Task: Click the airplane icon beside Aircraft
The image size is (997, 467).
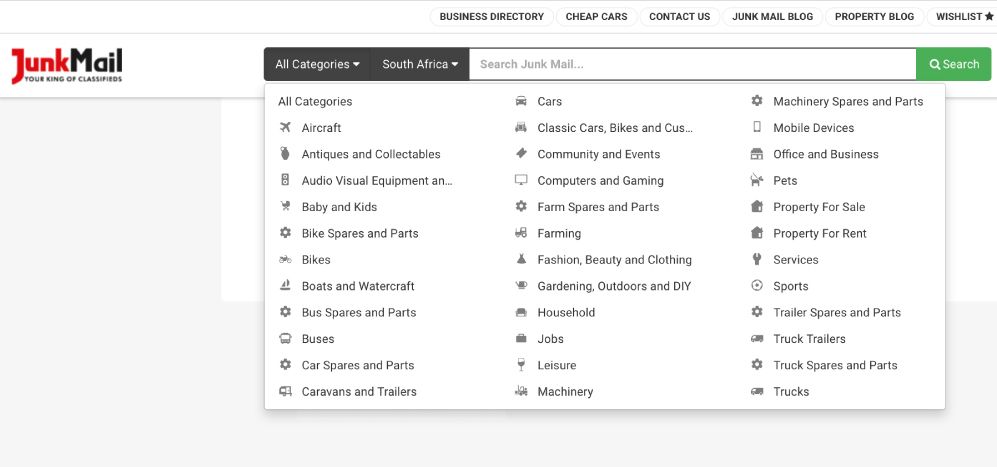Action: point(285,127)
